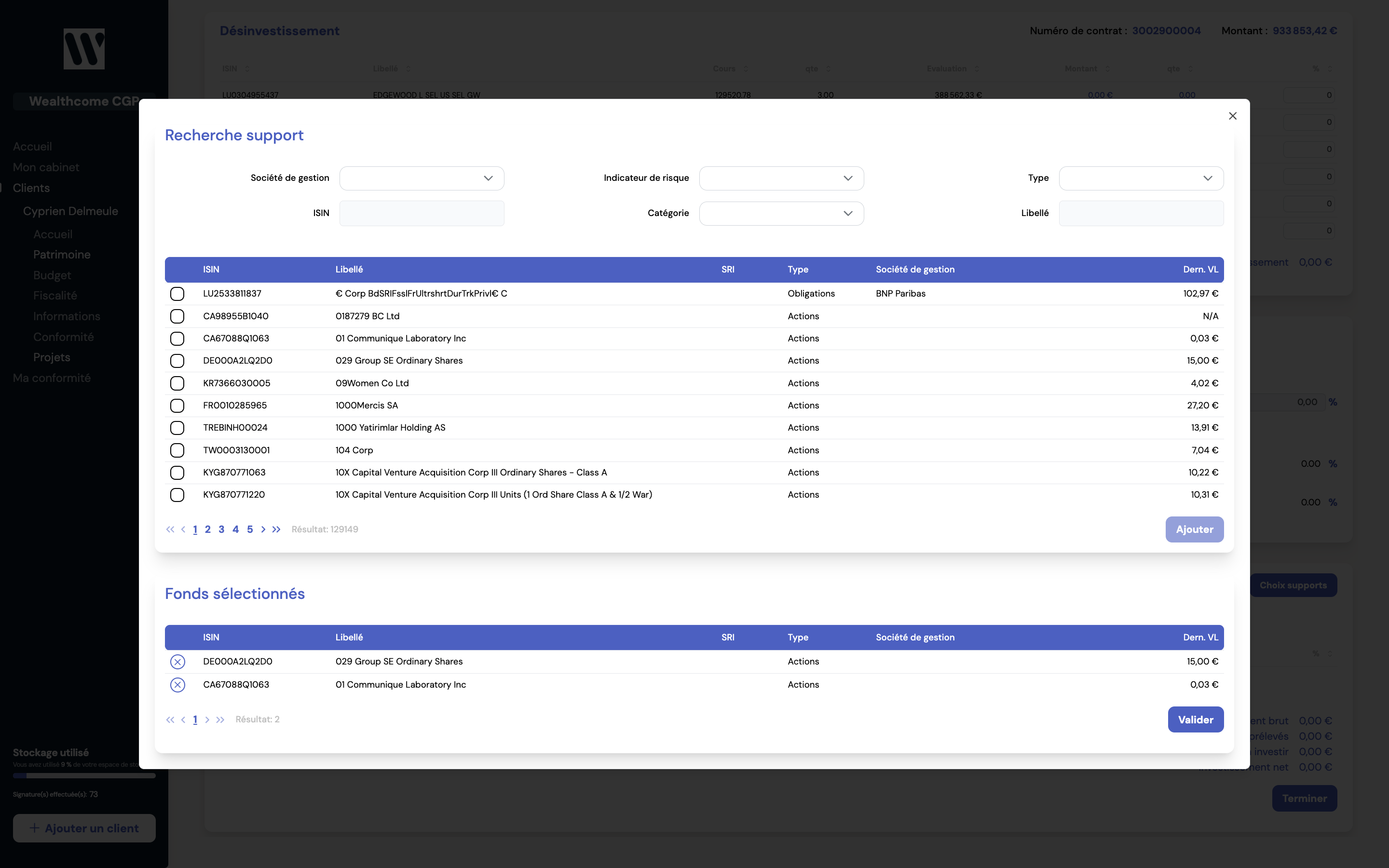Screen dimensions: 1389x868
Task: Go to next page of selected funds
Action: pos(207,719)
